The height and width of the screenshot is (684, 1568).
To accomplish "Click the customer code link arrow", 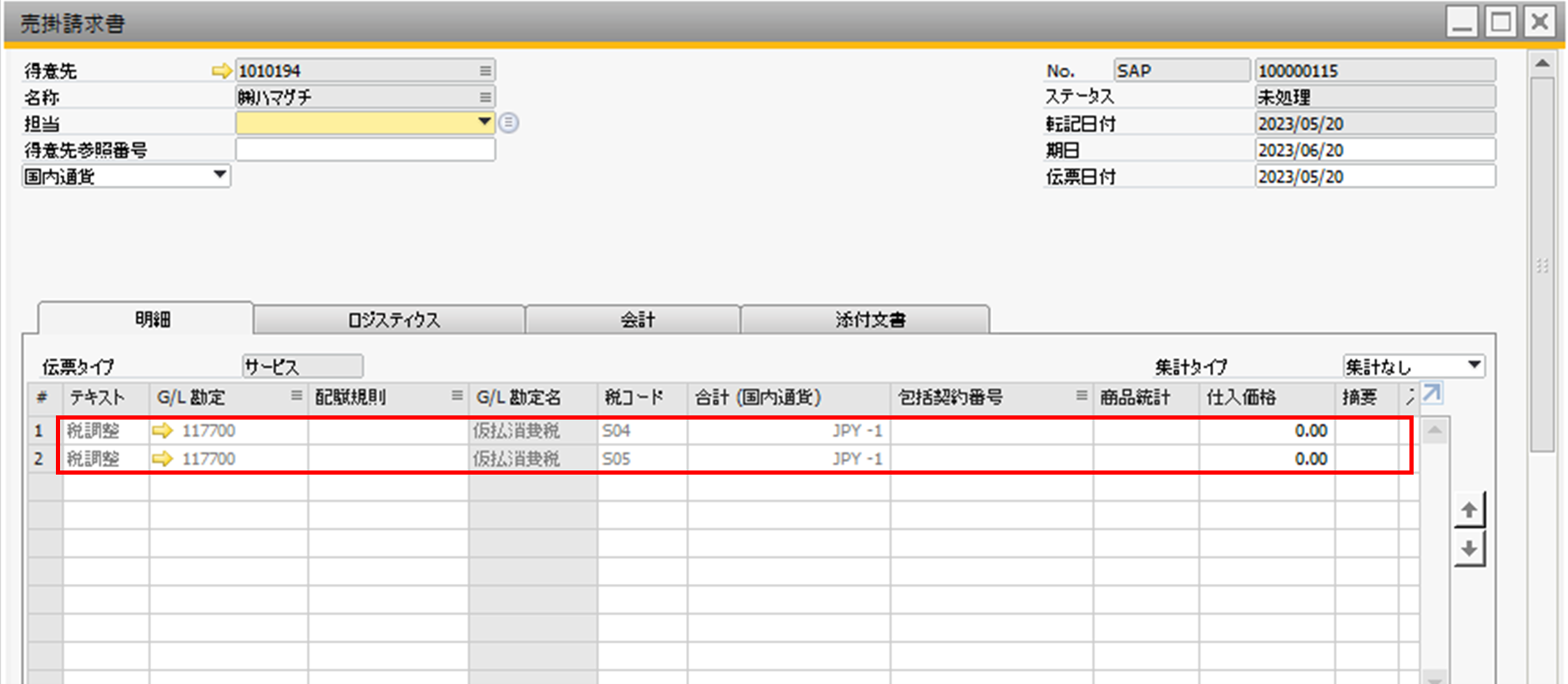I will click(x=221, y=72).
